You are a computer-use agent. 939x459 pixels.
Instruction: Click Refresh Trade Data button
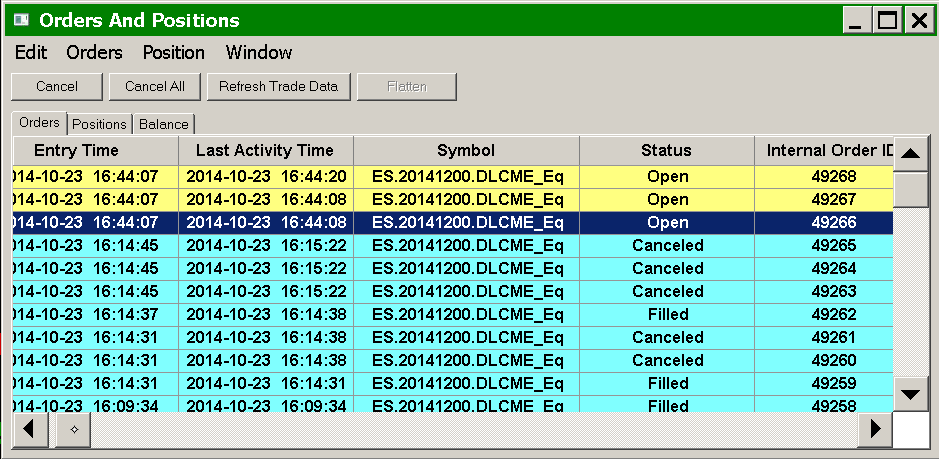pyautogui.click(x=278, y=87)
